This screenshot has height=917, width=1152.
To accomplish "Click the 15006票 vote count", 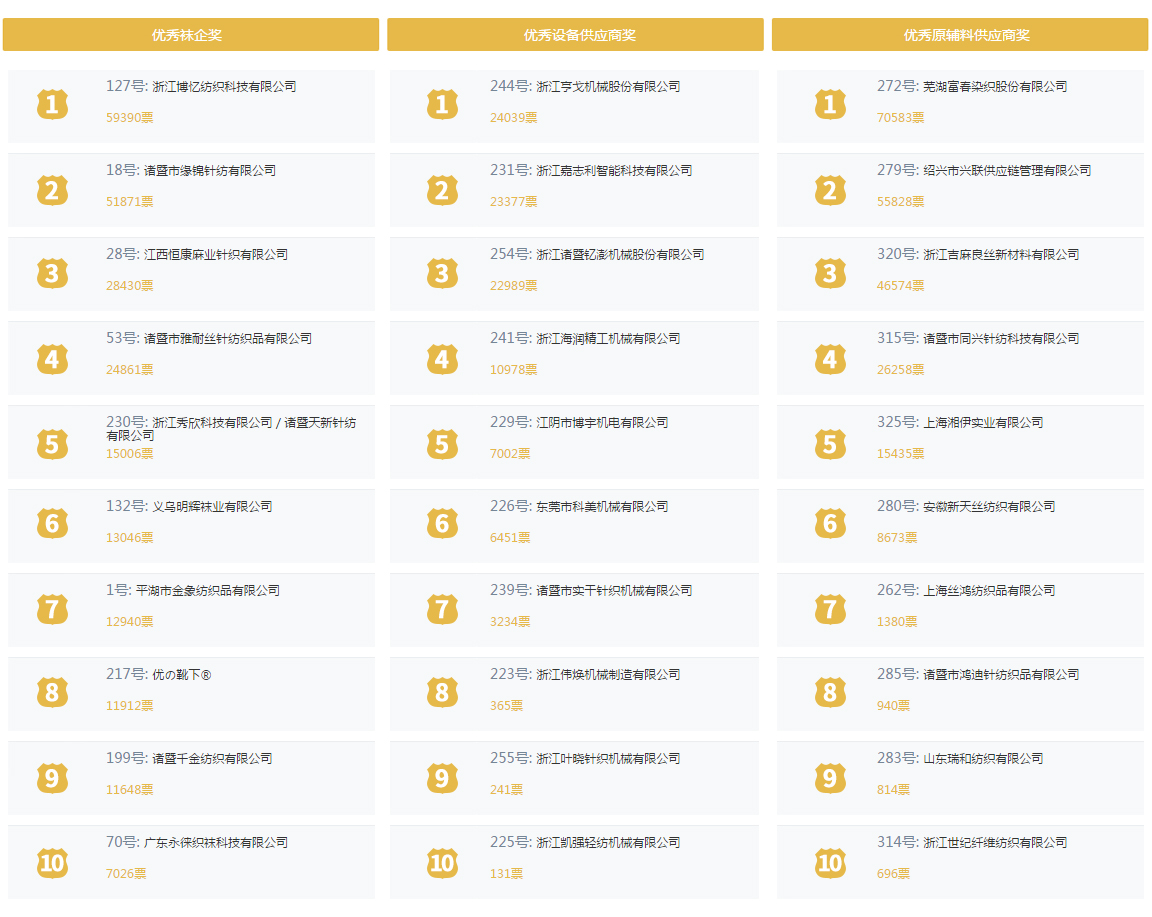I will click(129, 453).
